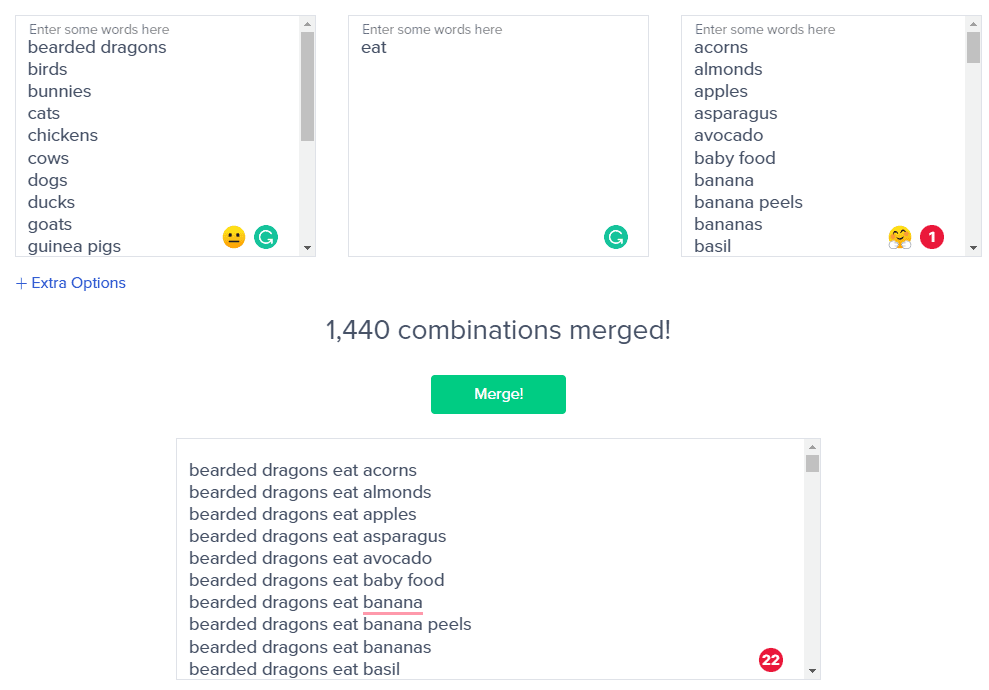Click the "bearded dragons" line in first box
Viewport: 989px width, 690px height.
pyautogui.click(x=97, y=47)
